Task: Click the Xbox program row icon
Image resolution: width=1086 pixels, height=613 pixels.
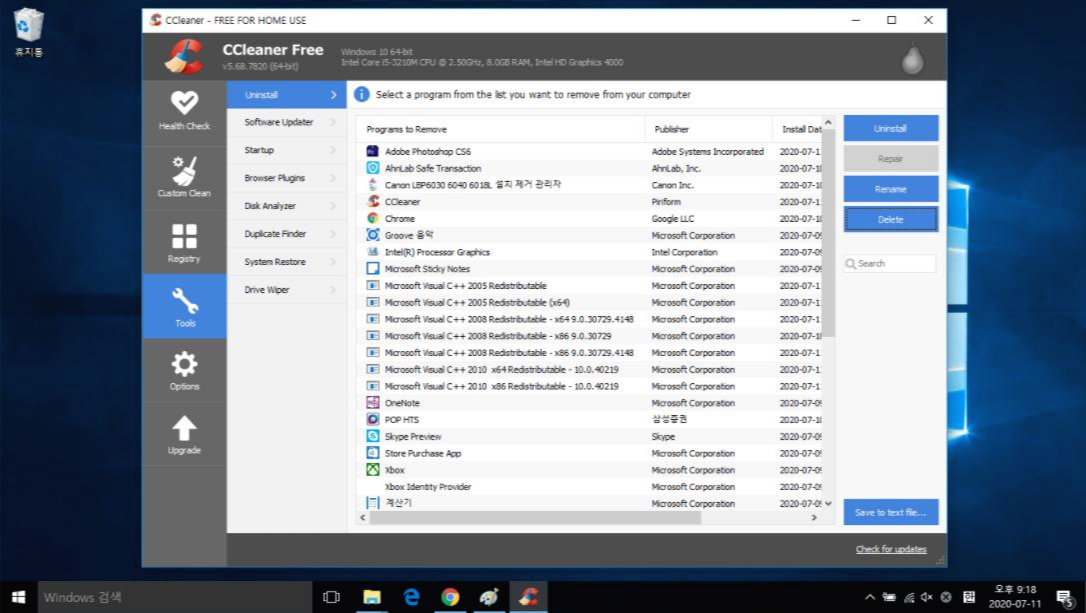Action: 373,470
